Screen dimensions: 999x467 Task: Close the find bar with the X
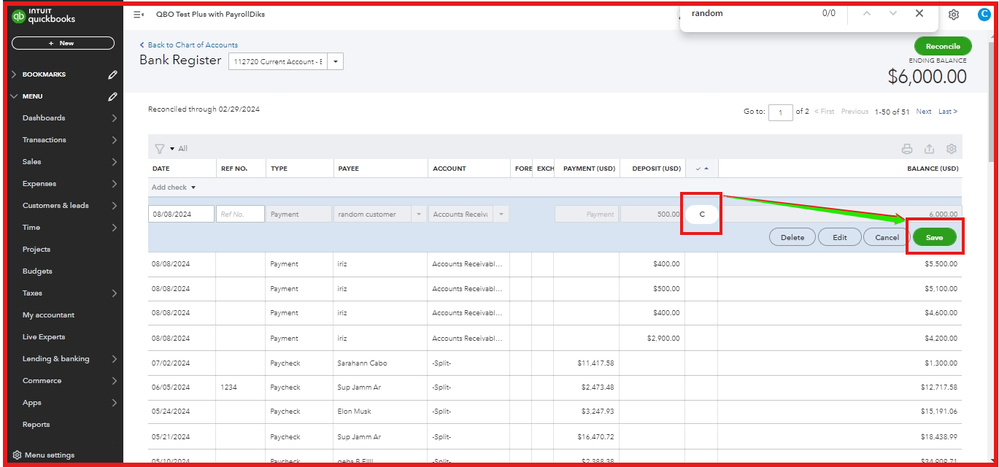[x=919, y=13]
